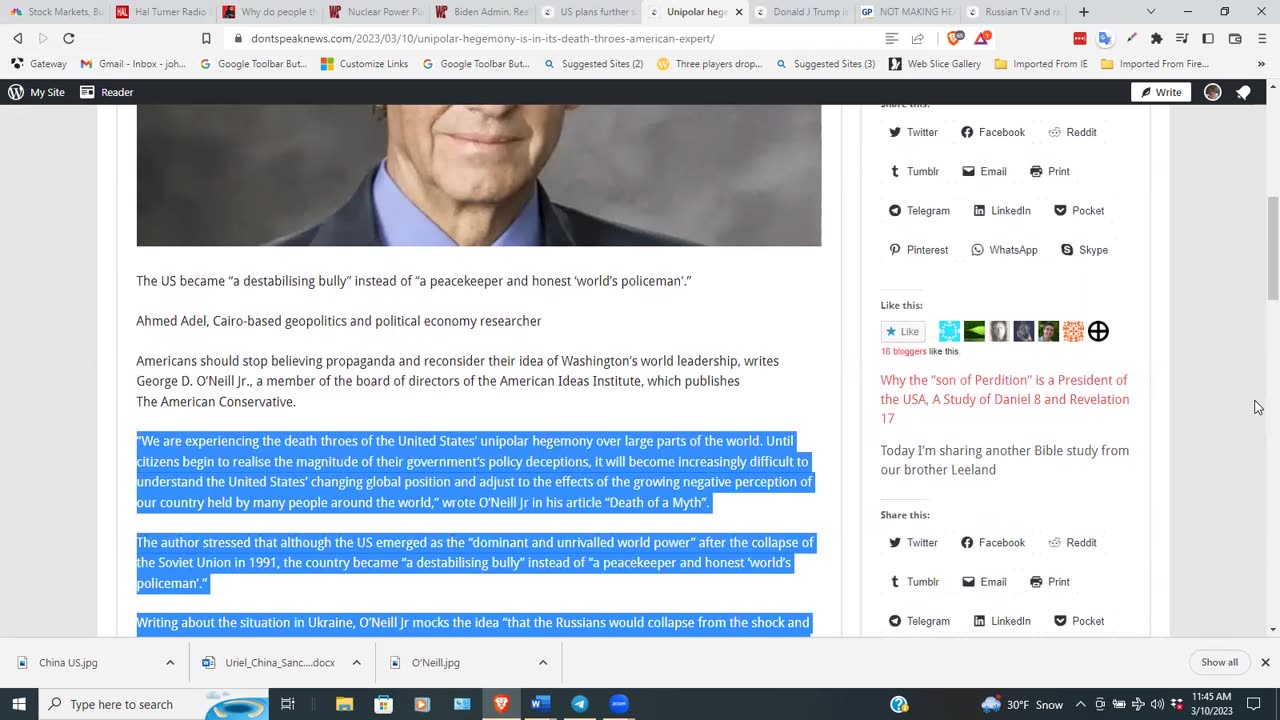This screenshot has height=720, width=1280.
Task: Expand options for the China US.jpg download
Action: tap(170, 663)
